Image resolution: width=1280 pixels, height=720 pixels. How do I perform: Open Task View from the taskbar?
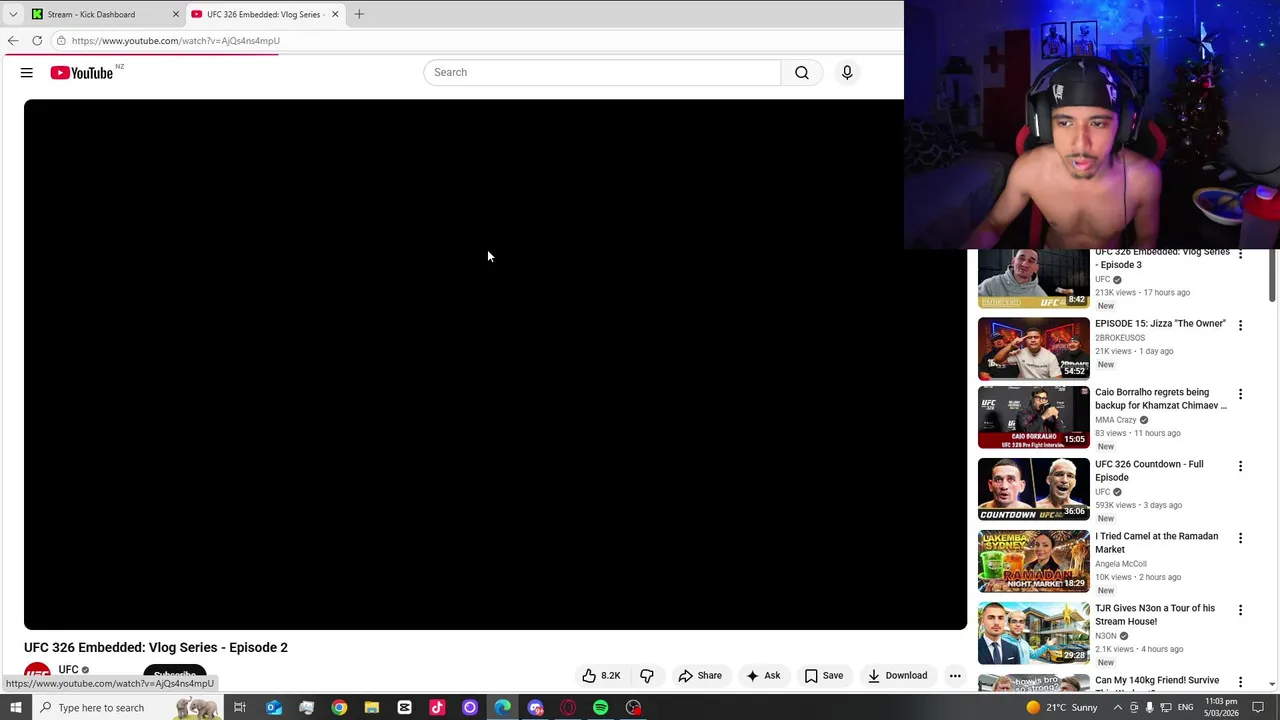(x=240, y=708)
